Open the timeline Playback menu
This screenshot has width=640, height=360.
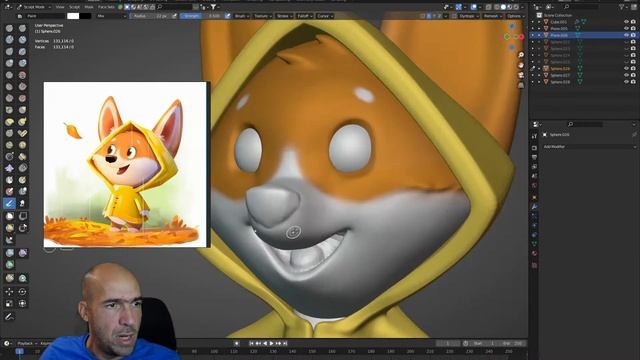27,343
